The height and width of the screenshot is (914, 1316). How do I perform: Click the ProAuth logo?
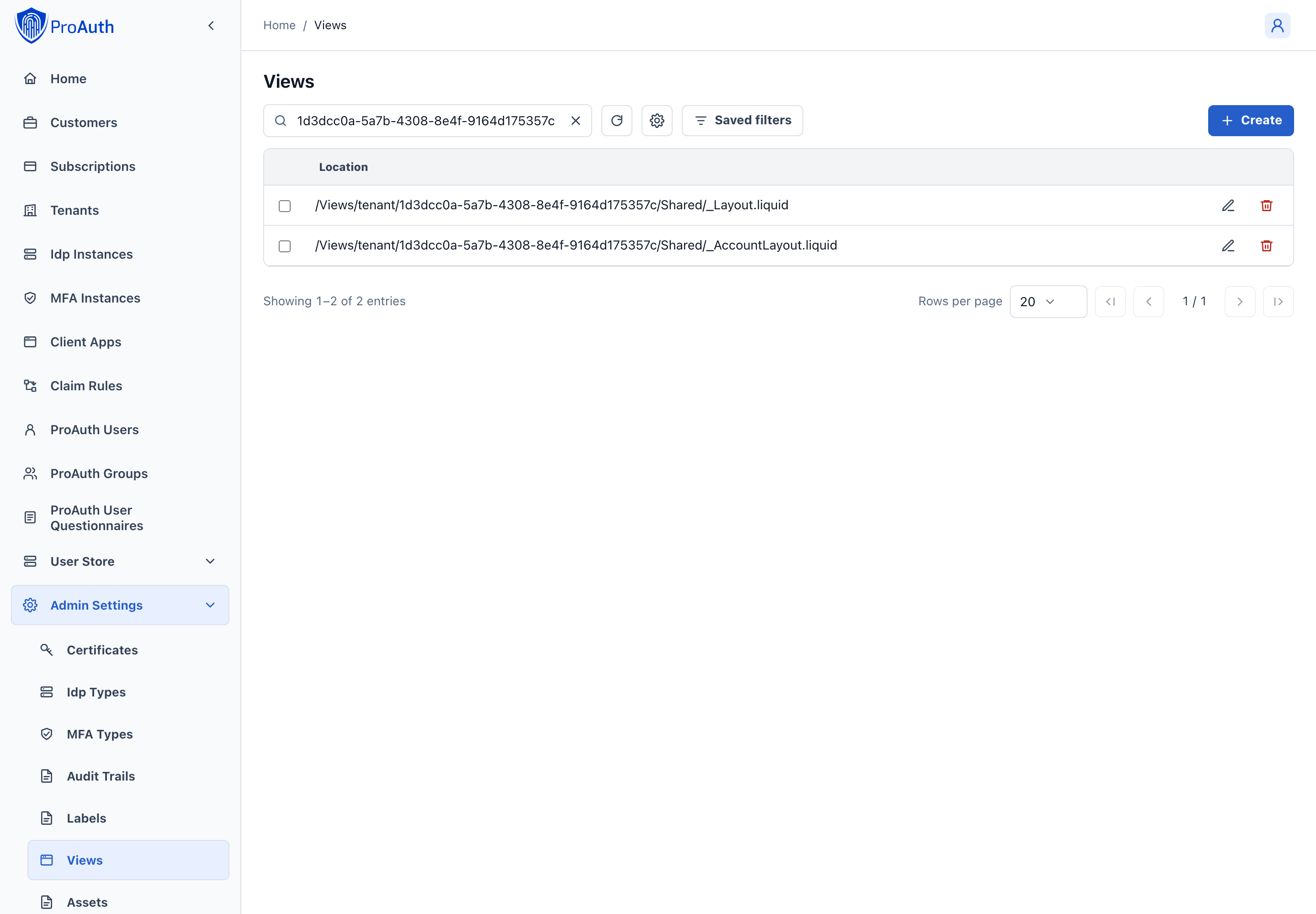[x=64, y=26]
